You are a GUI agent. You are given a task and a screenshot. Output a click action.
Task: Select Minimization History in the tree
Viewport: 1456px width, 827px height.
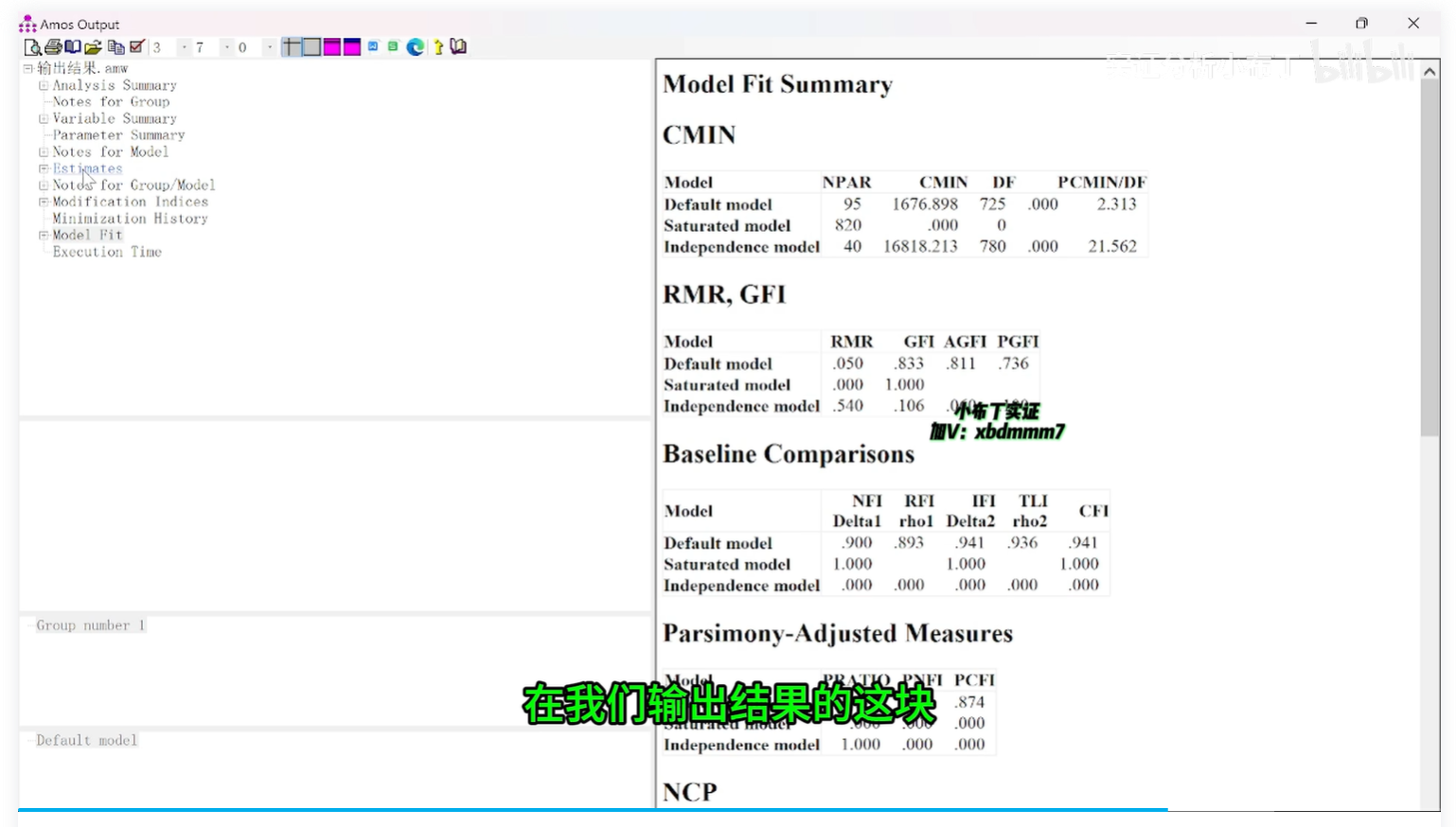coord(130,218)
